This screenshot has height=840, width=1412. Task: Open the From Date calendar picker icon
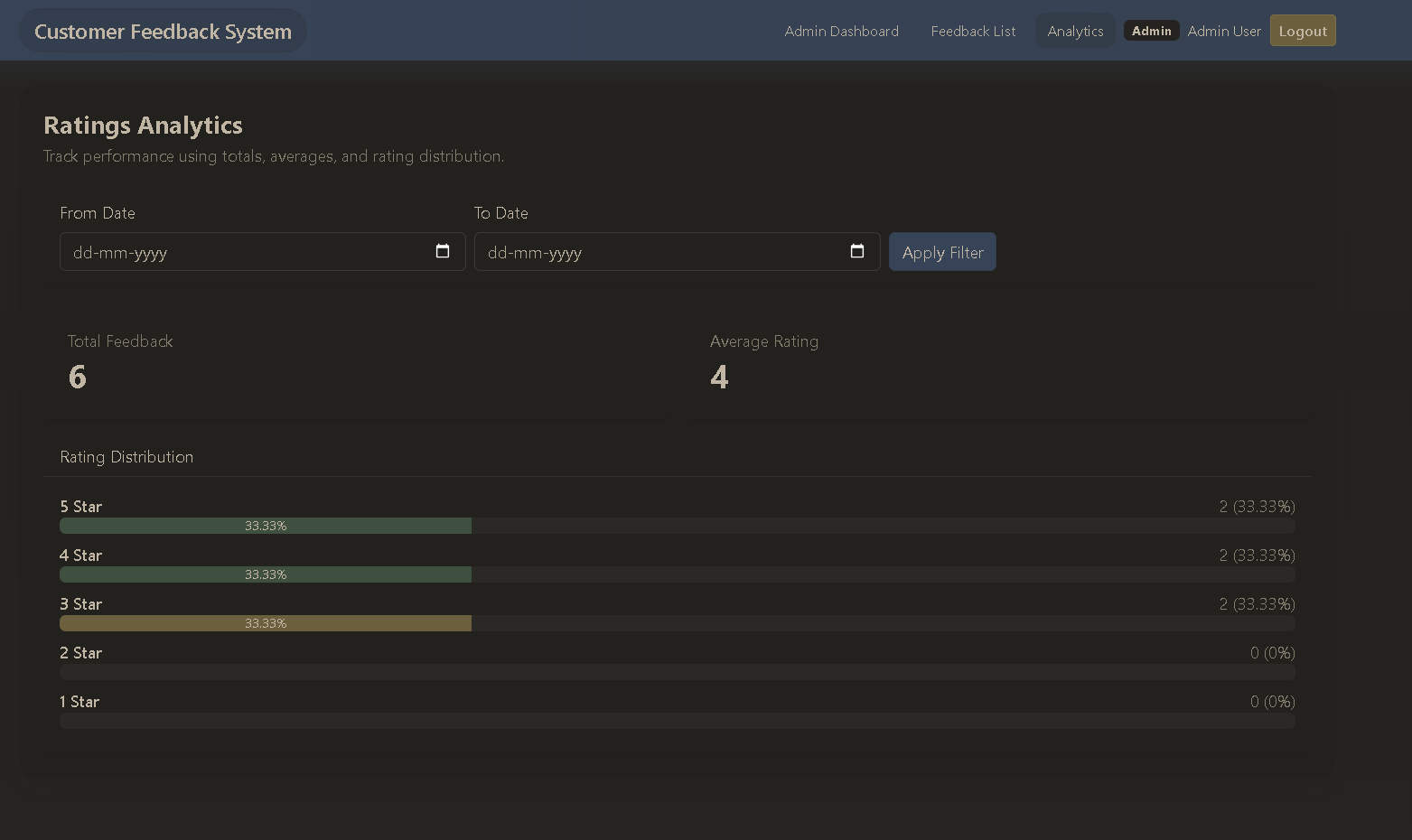[443, 251]
